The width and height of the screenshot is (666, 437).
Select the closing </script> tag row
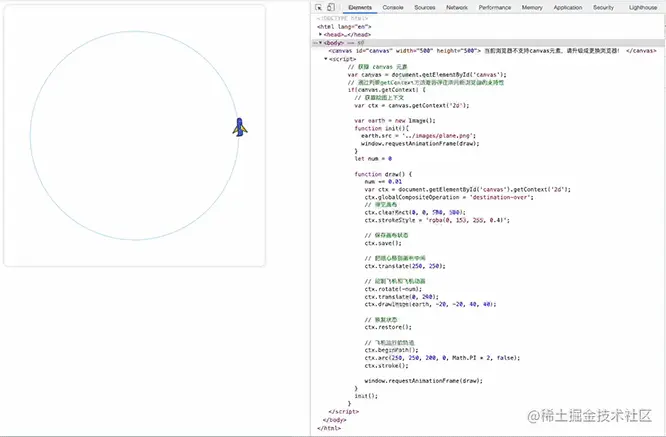pos(344,412)
